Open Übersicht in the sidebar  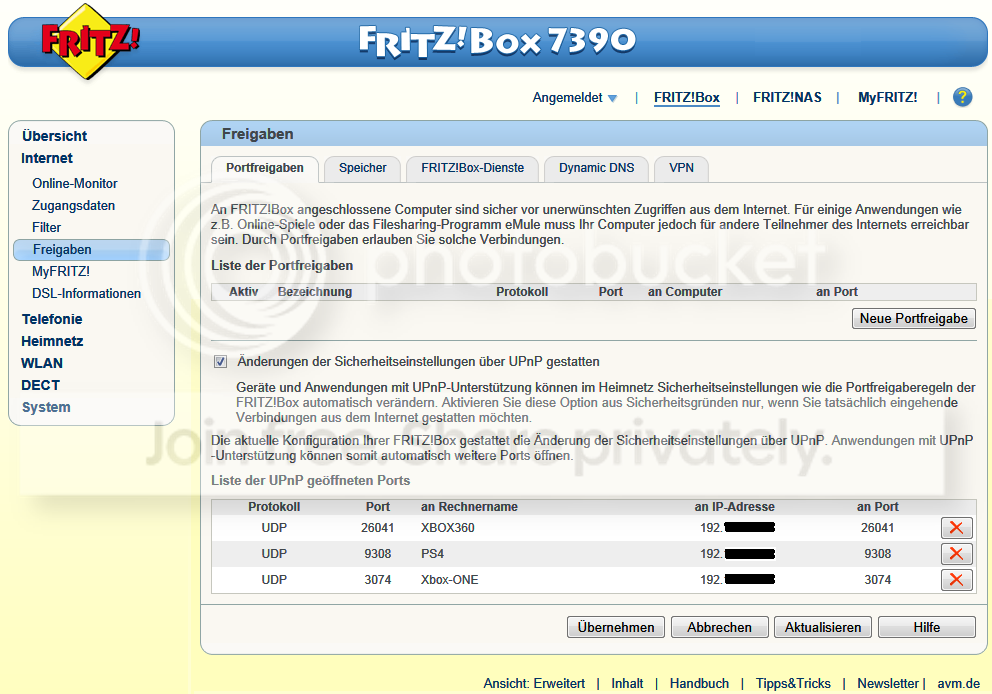coord(54,136)
